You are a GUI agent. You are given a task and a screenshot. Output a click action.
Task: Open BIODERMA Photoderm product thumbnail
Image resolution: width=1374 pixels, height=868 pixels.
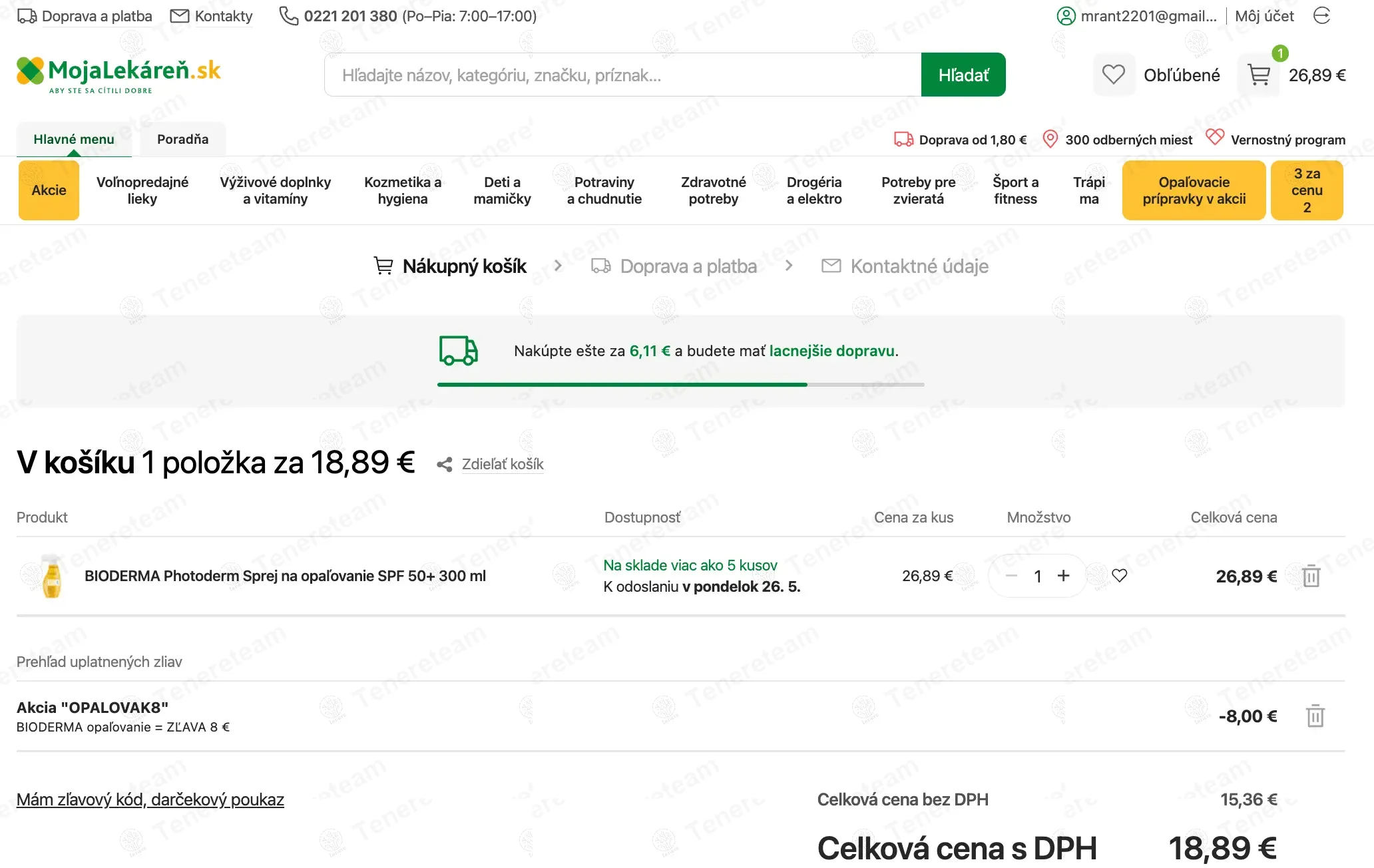[51, 576]
